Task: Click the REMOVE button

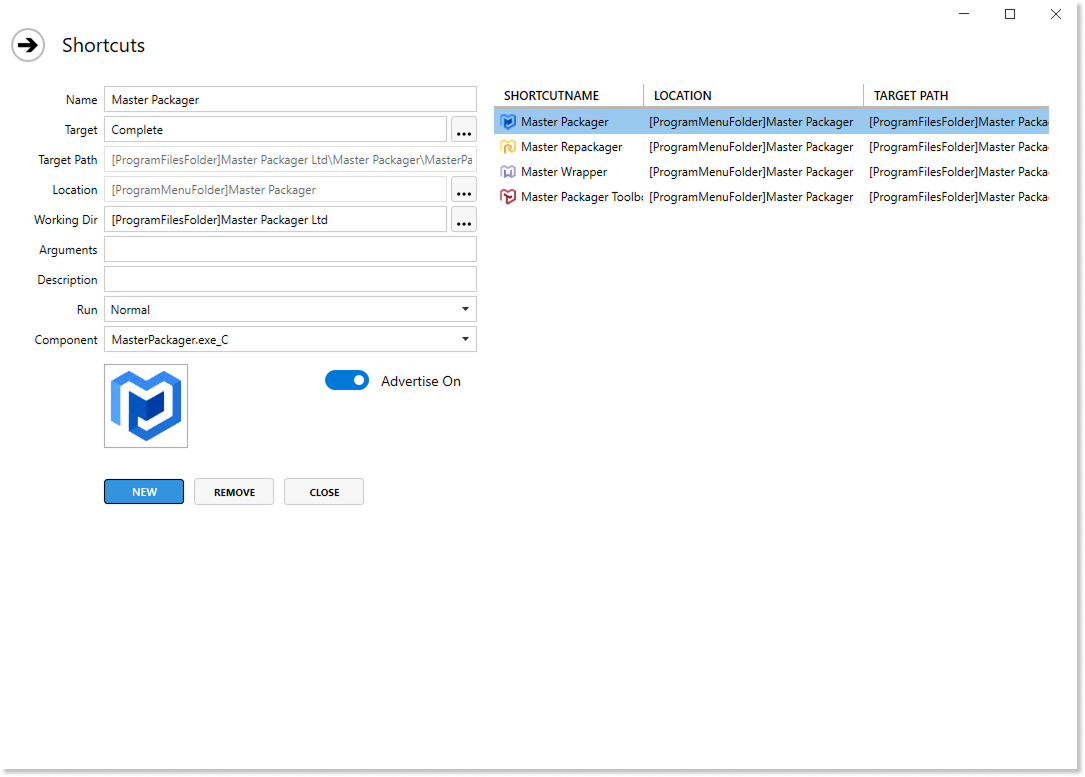Action: pos(234,492)
